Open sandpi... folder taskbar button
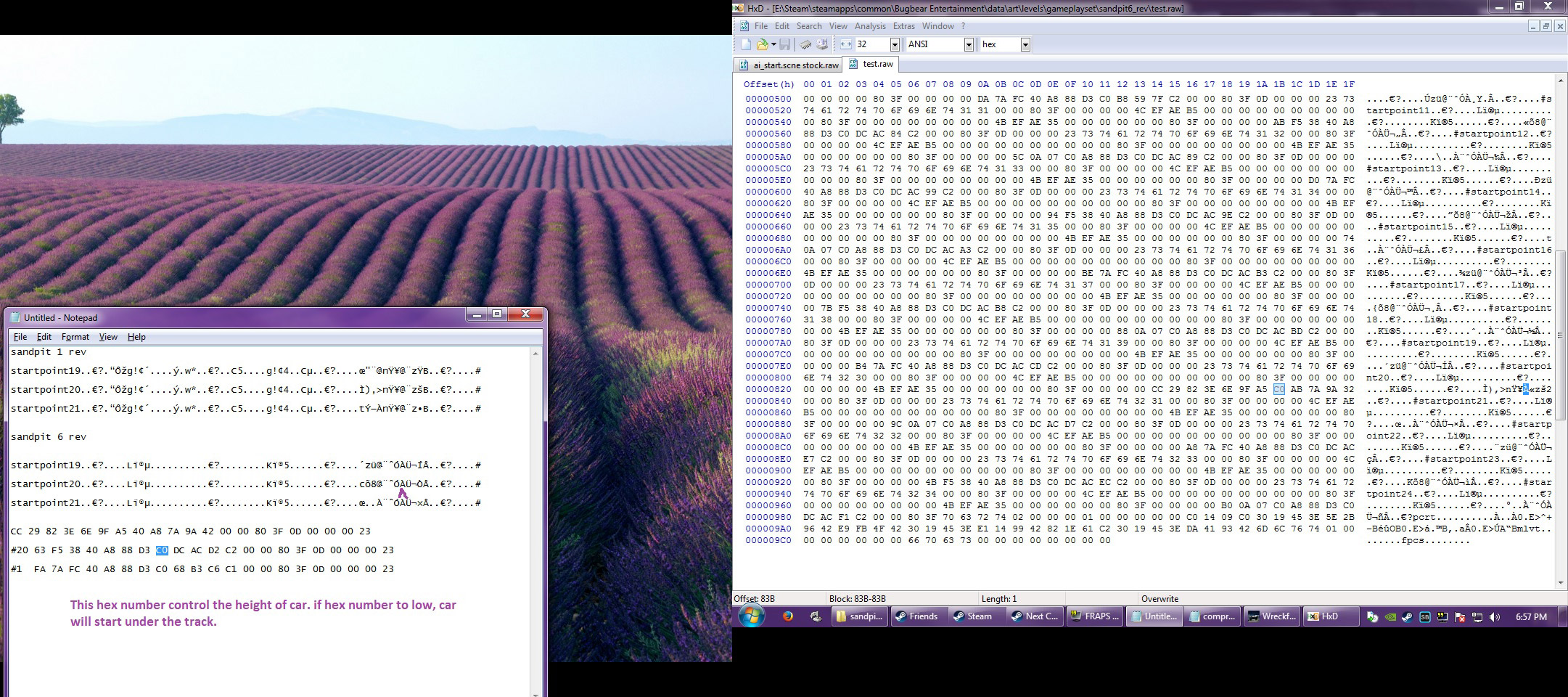This screenshot has width=1568, height=697. point(860,616)
